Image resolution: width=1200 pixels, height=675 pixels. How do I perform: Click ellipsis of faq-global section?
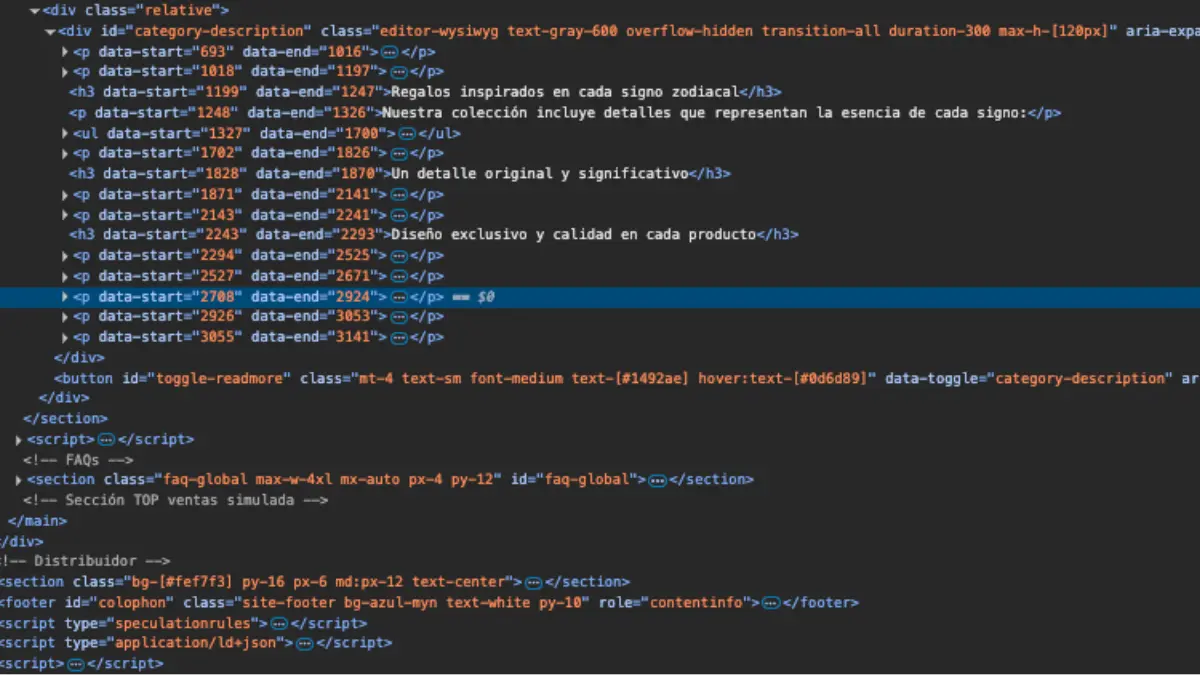tap(657, 480)
